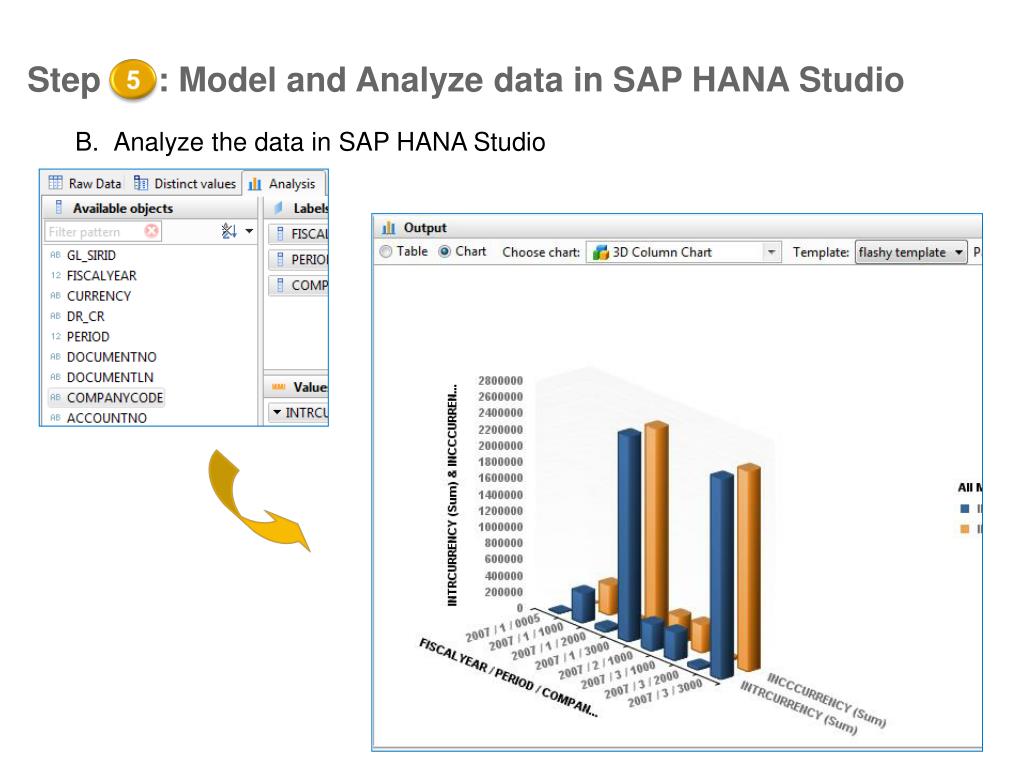Select FISCALYEAR in Available objects
The height and width of the screenshot is (768, 1024).
101,276
